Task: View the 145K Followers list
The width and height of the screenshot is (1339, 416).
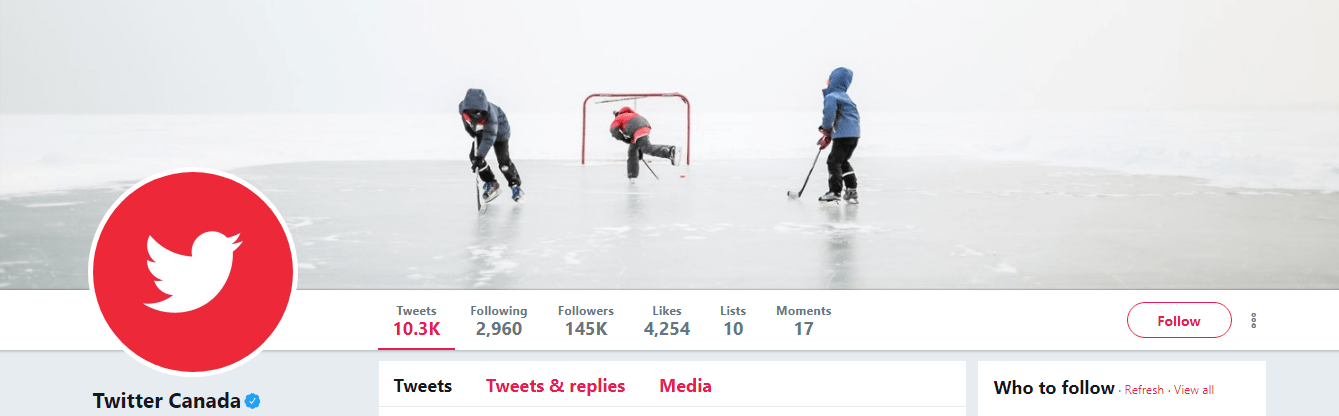Action: tap(586, 320)
